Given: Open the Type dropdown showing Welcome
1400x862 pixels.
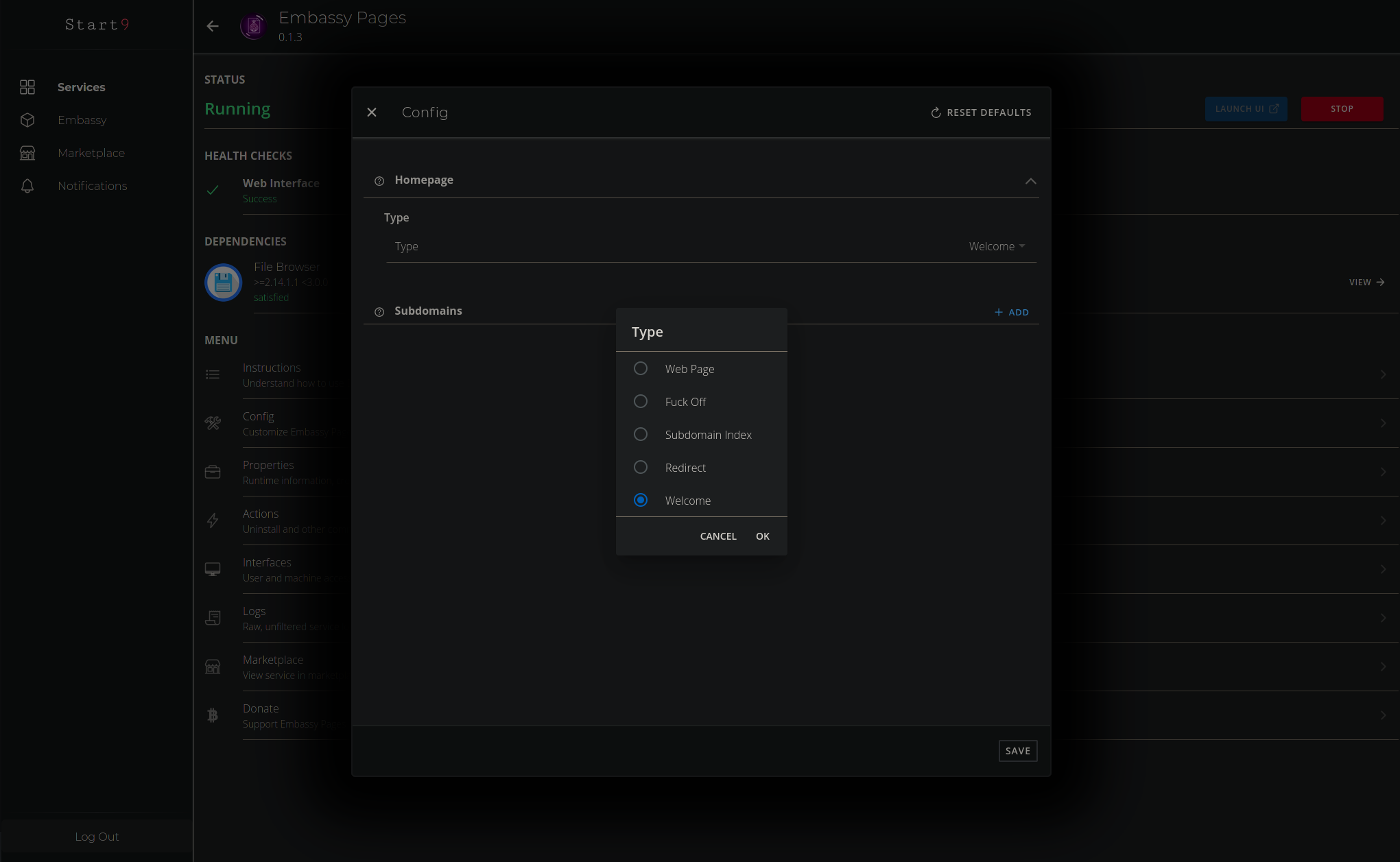Looking at the screenshot, I should [x=997, y=247].
